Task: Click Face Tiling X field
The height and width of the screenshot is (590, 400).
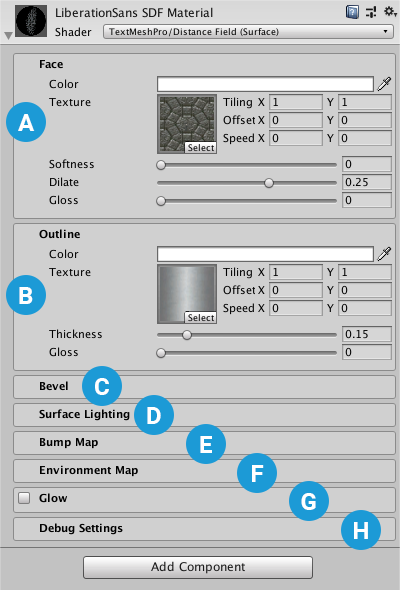Action: coord(296,102)
